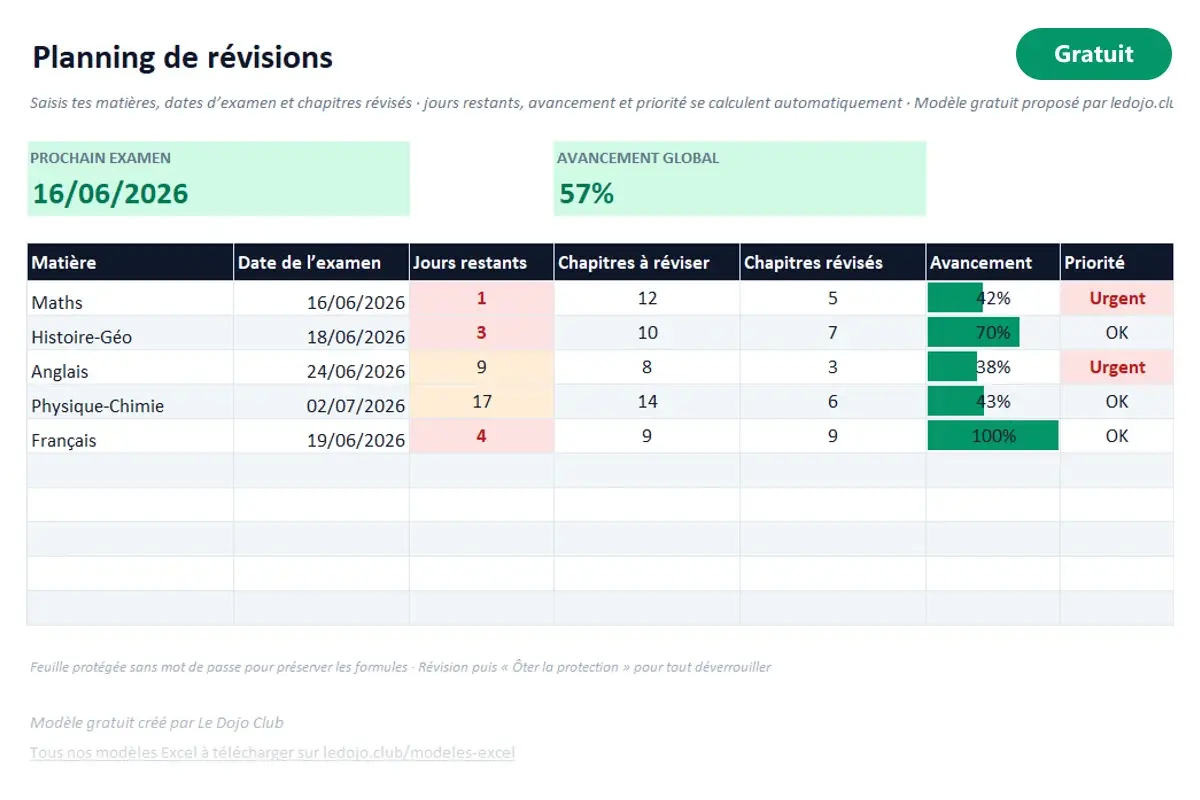
Task: Select Anglais days remaining cell
Action: pyautogui.click(x=482, y=368)
